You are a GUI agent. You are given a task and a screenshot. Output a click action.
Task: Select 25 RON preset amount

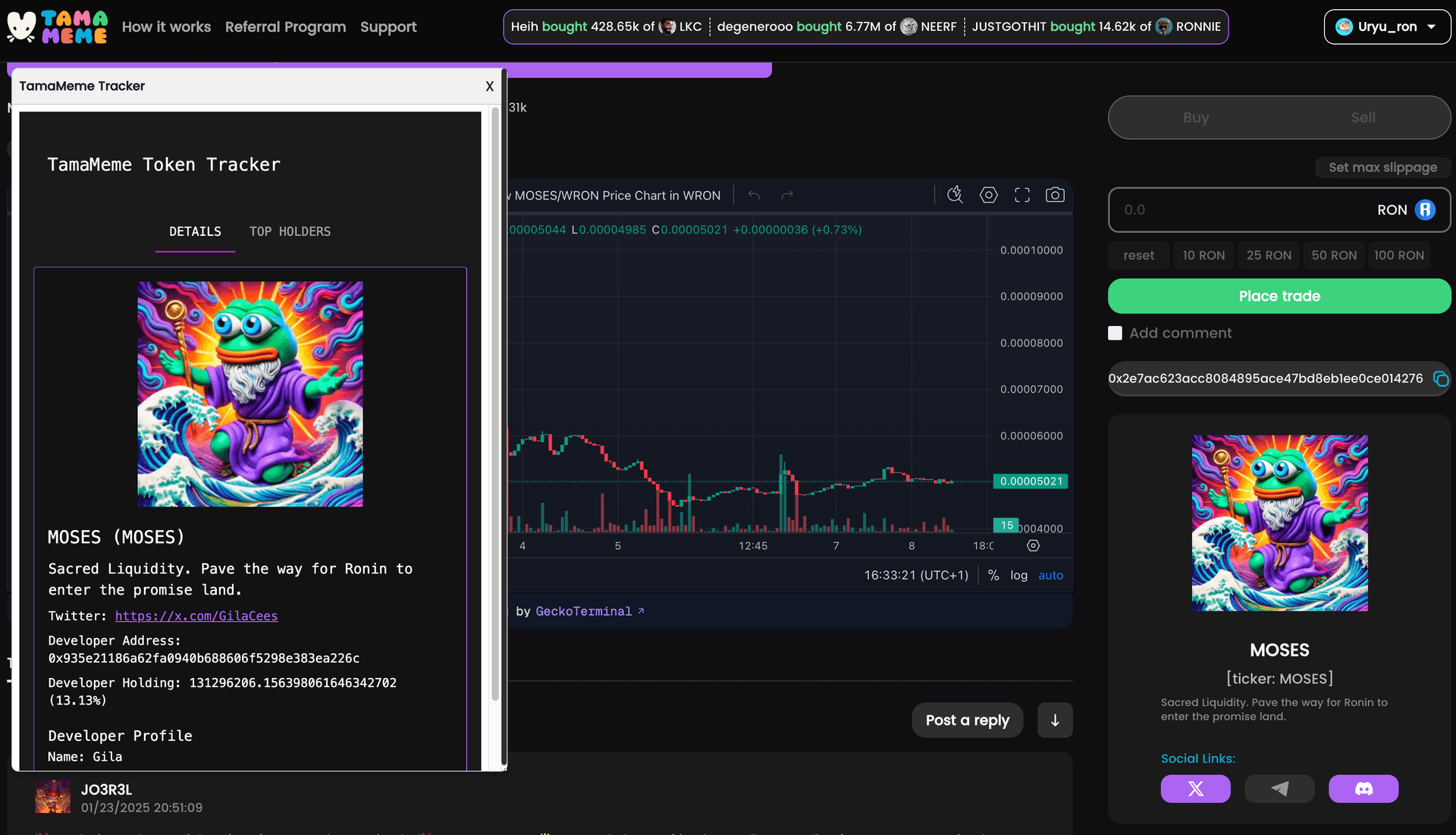1269,256
